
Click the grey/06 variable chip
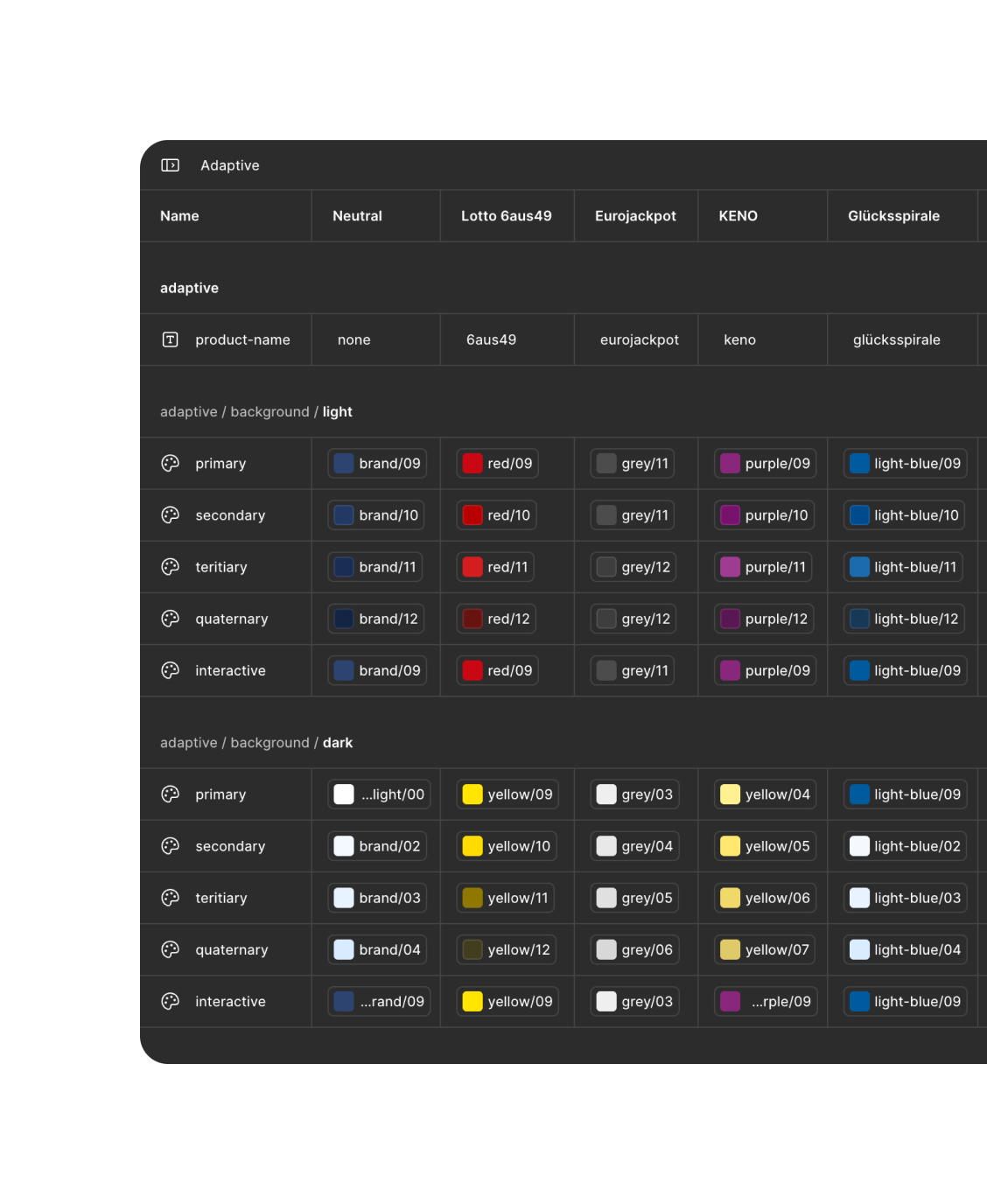click(x=634, y=949)
